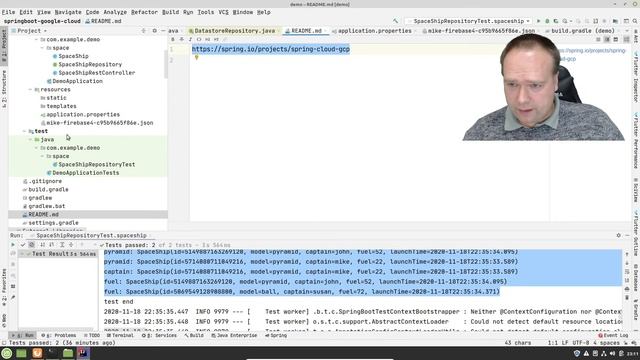Click the UTF-8 encoding in the status bar
640x360 pixels.
tap(580, 343)
